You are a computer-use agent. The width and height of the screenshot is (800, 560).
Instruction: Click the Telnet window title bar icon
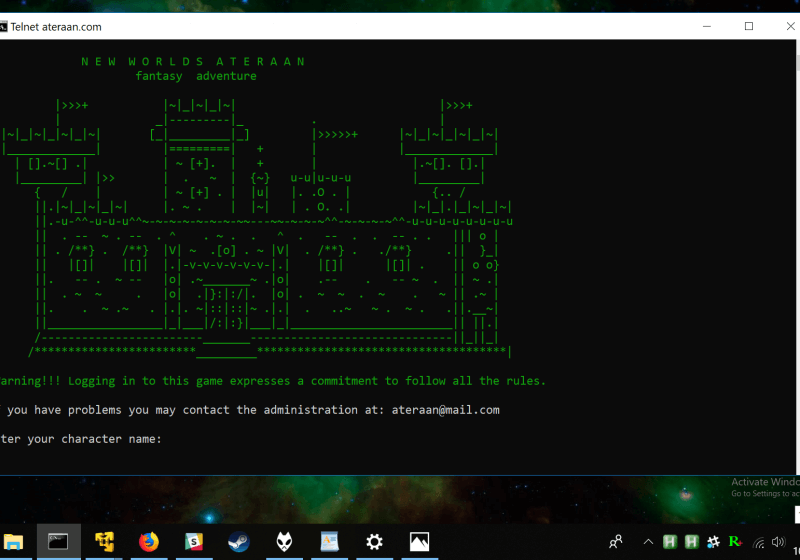3,27
